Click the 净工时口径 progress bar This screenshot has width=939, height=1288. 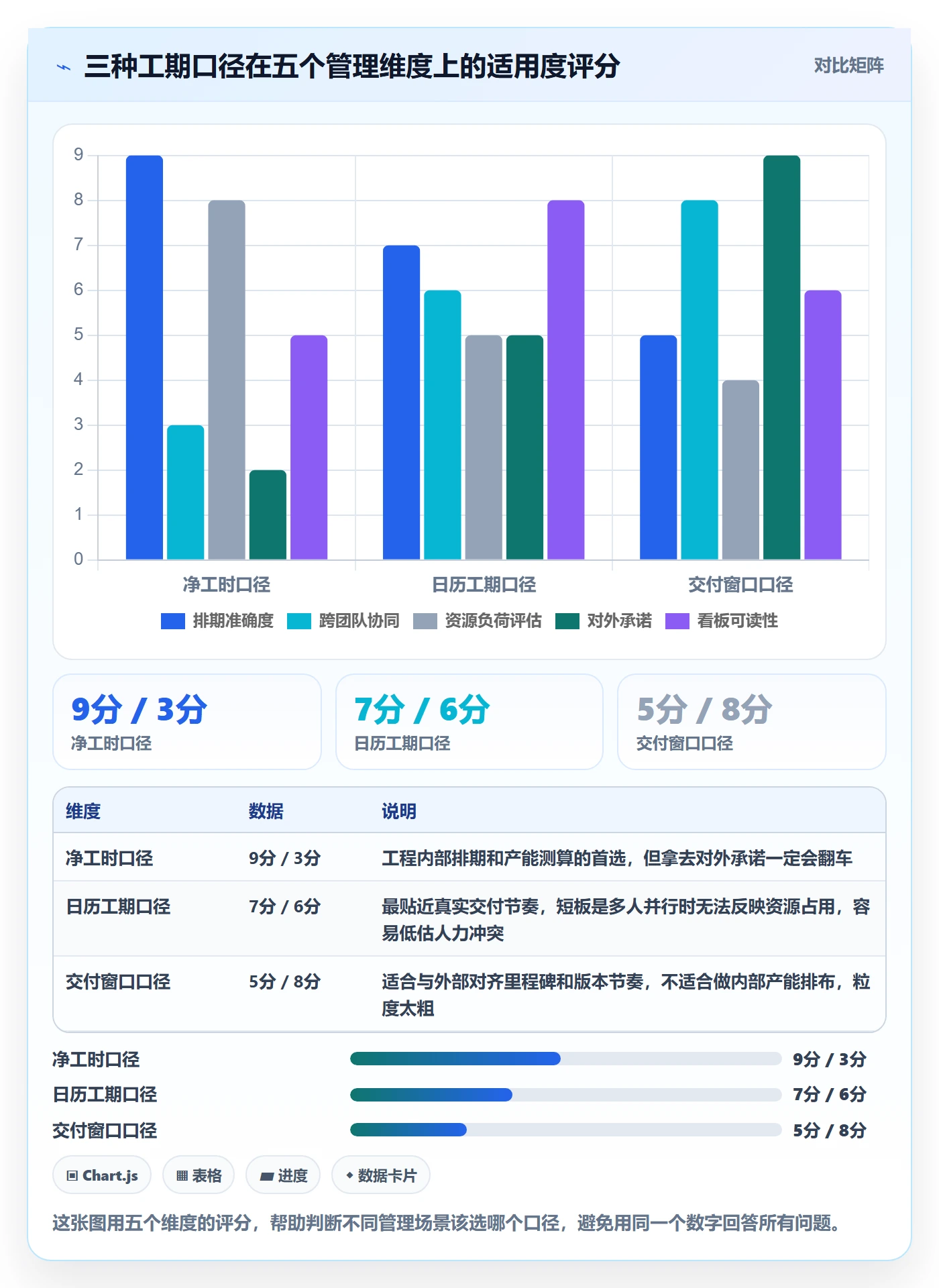pos(565,1059)
